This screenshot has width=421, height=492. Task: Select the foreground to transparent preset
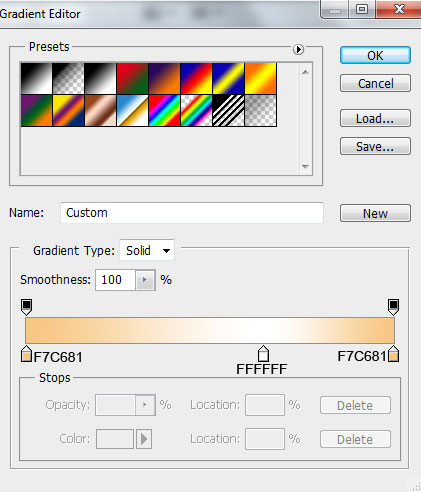(x=68, y=78)
